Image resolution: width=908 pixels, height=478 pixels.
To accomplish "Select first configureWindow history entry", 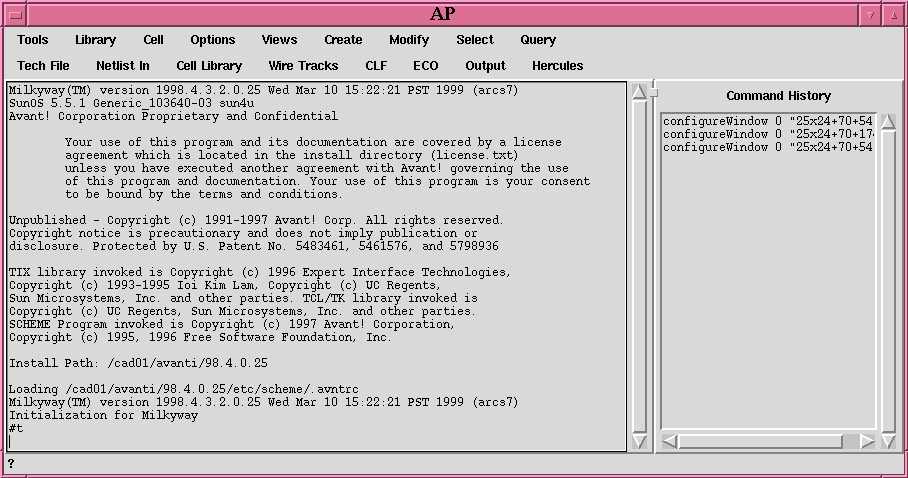I will pyautogui.click(x=768, y=121).
